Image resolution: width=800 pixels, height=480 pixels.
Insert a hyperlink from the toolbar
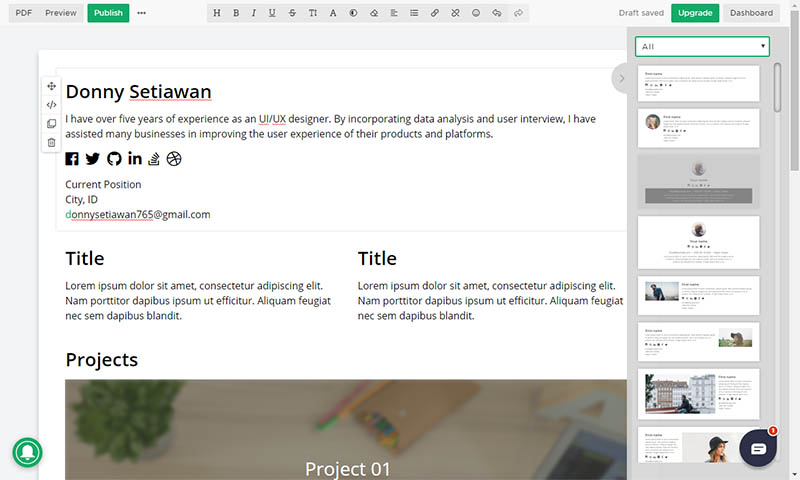tap(434, 14)
